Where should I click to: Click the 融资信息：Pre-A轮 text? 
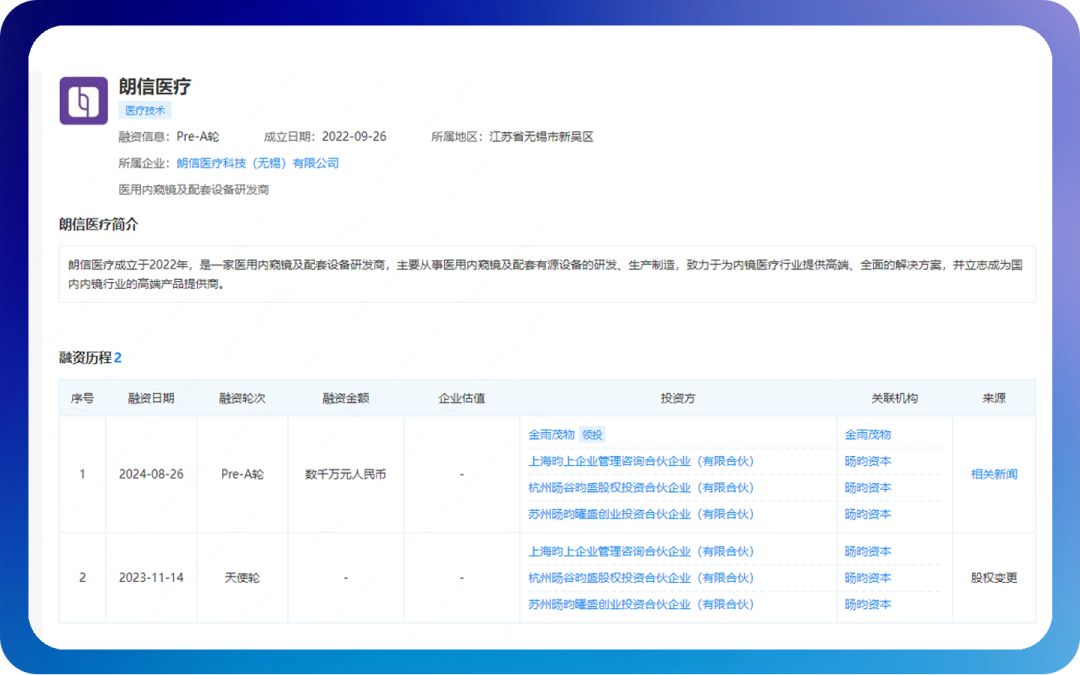pyautogui.click(x=169, y=136)
